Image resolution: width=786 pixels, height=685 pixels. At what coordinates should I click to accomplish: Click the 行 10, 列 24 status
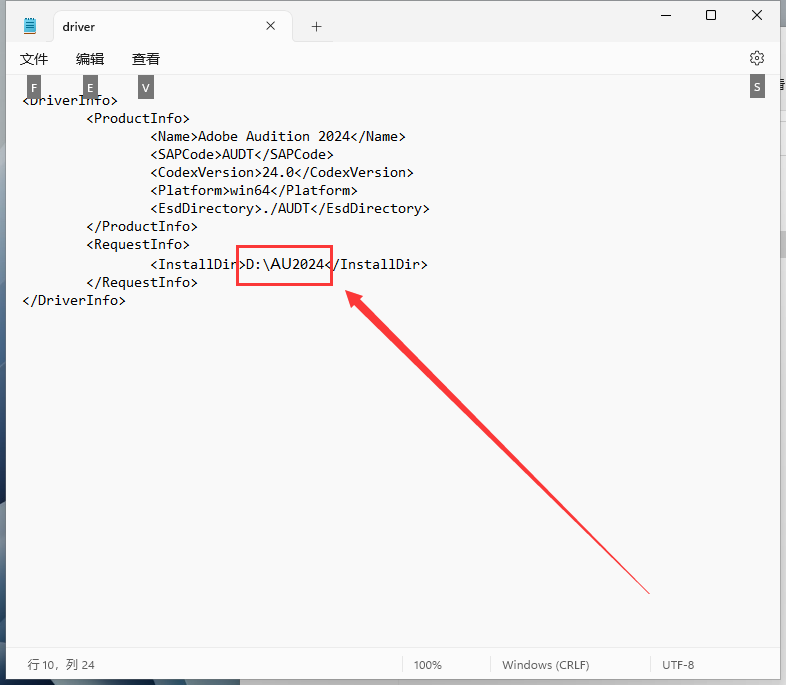[x=61, y=664]
